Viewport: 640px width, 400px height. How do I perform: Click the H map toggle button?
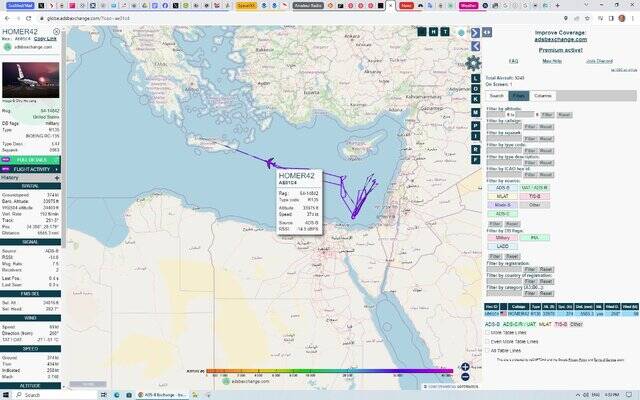(433, 32)
